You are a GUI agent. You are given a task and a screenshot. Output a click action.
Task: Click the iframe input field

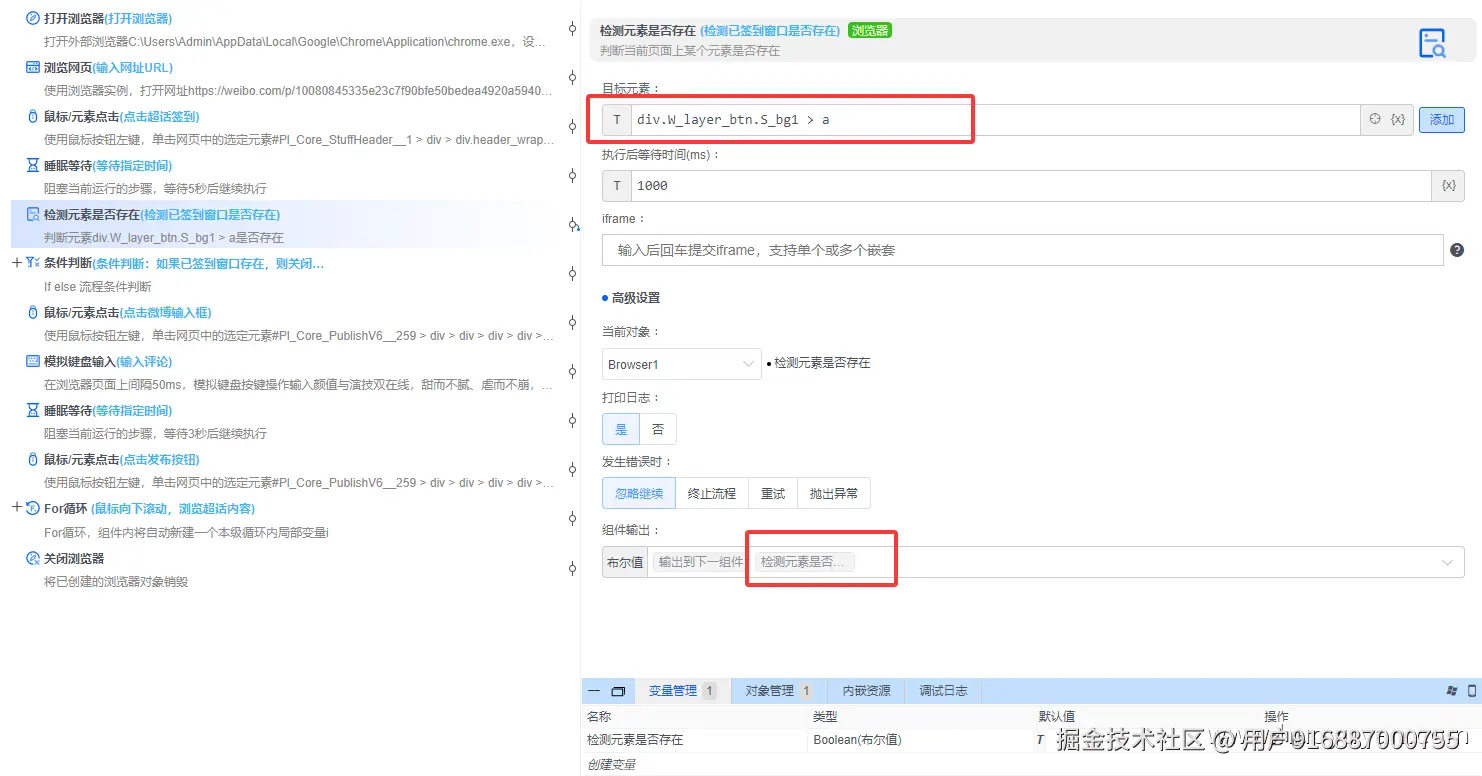point(1022,250)
